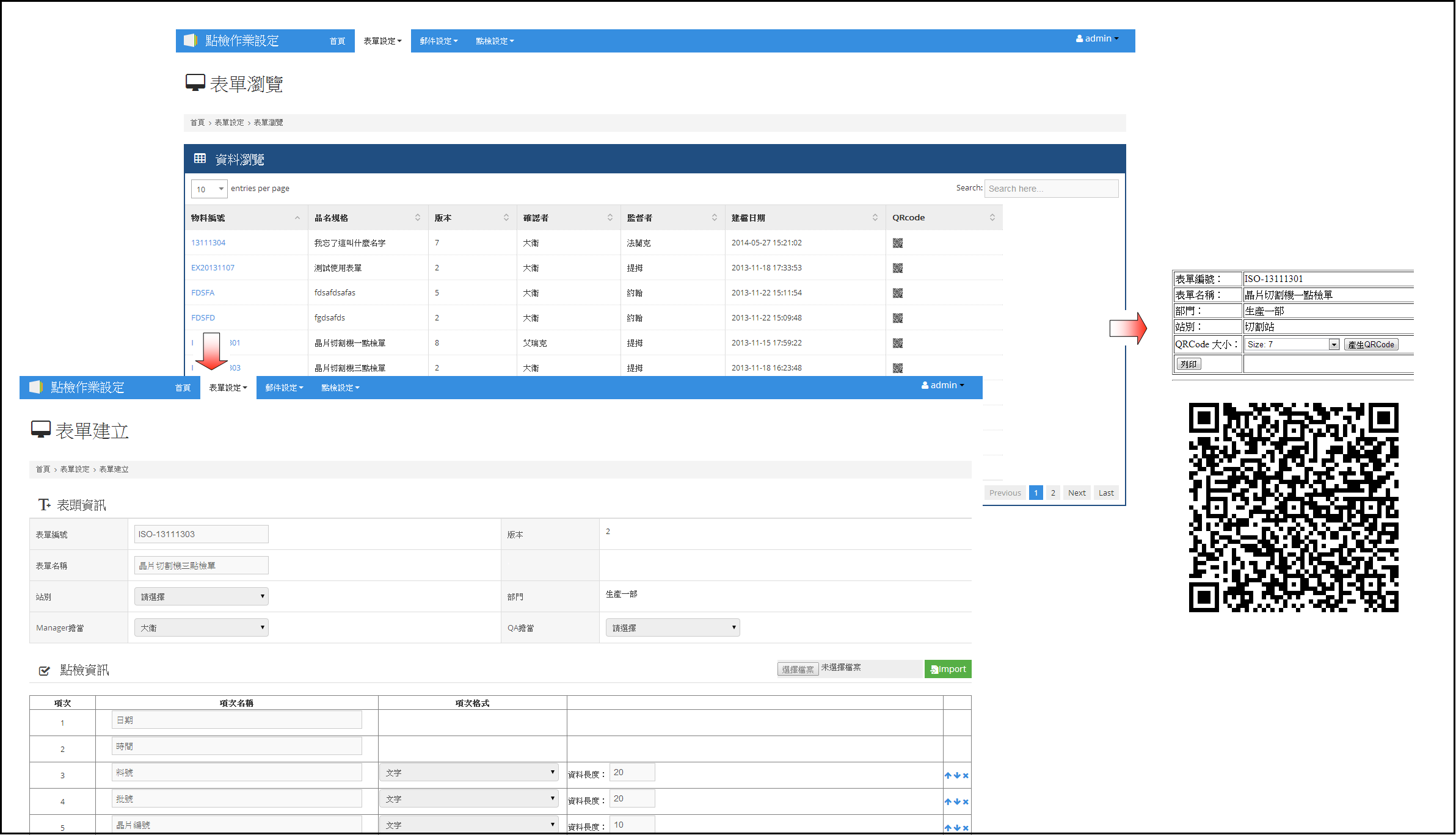Click the Search here input field

pos(1050,189)
